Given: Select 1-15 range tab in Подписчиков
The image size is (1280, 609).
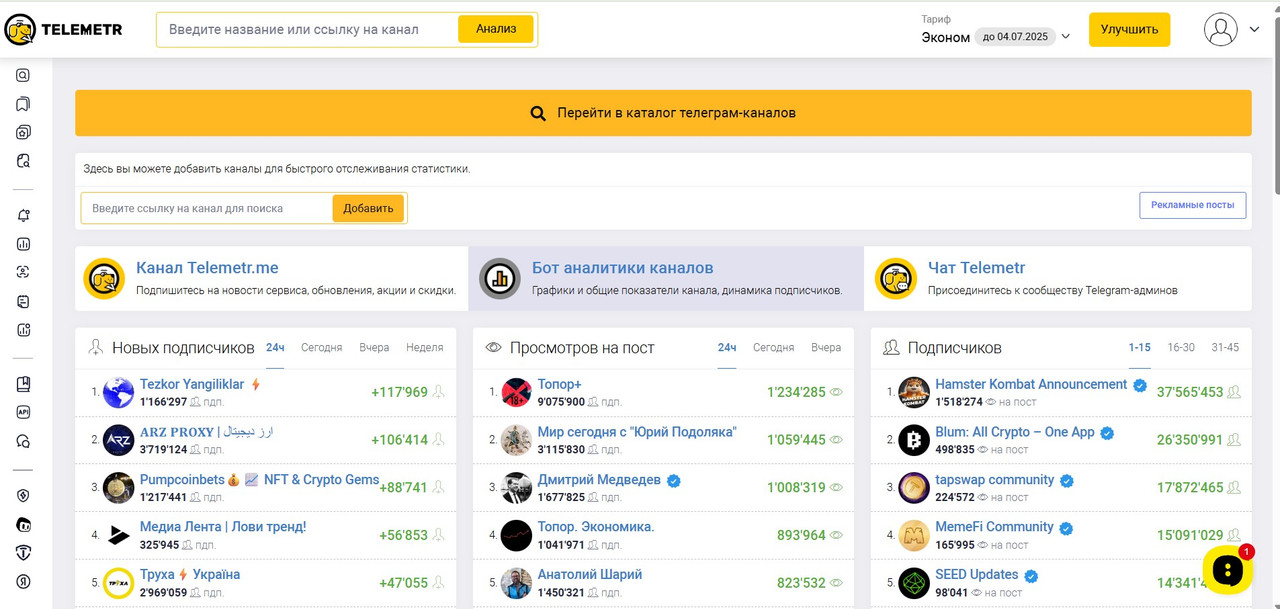Looking at the screenshot, I should 1140,347.
